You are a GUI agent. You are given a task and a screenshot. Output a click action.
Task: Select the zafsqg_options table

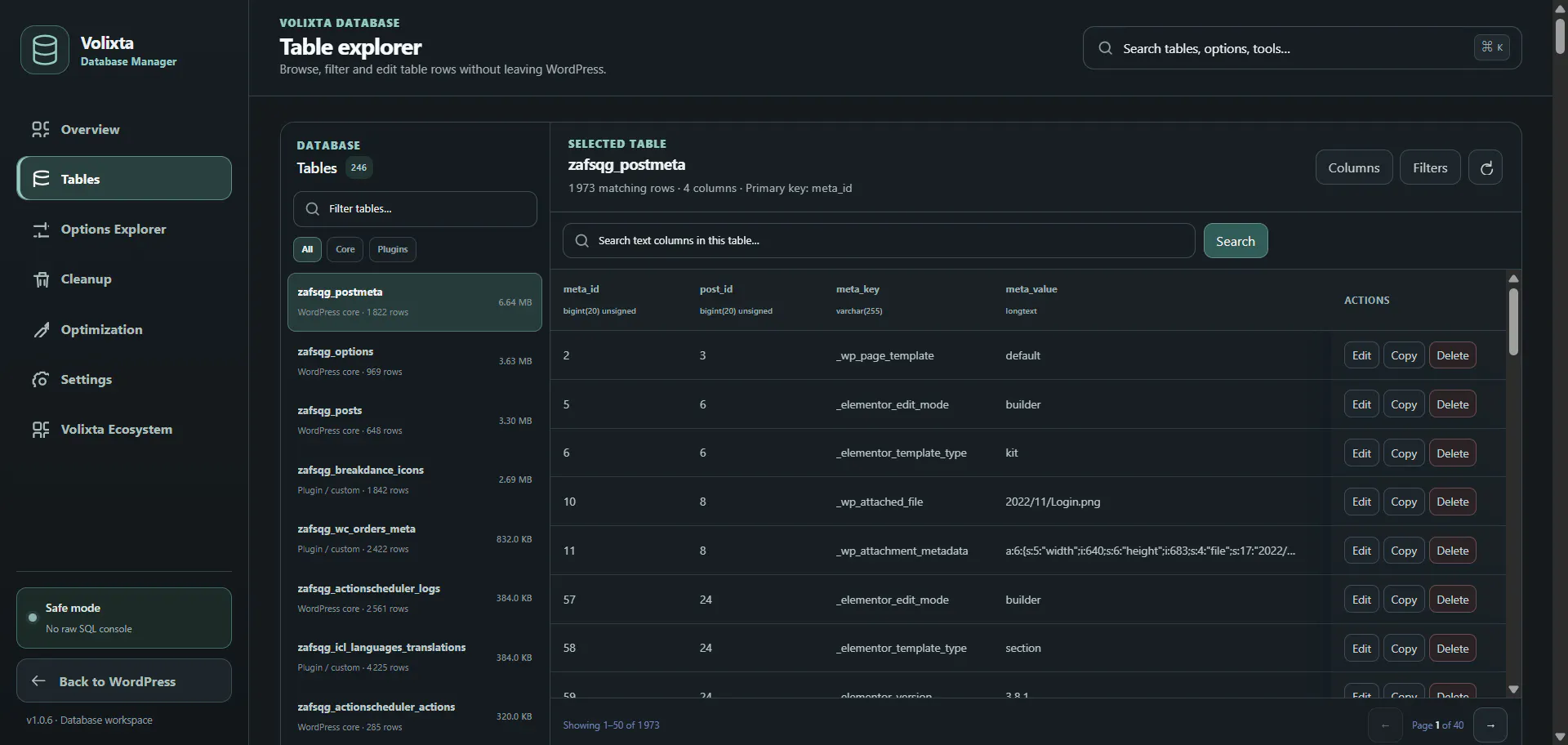point(415,361)
